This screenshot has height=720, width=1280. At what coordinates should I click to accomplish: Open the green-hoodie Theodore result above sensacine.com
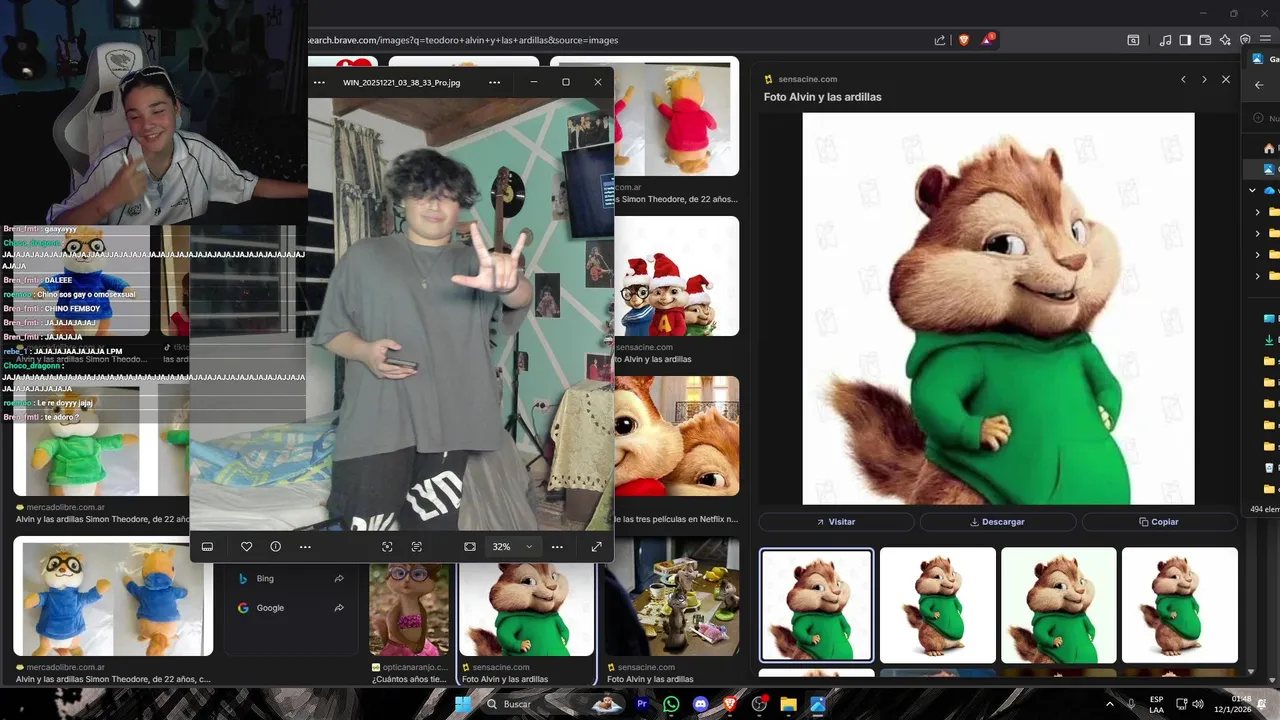(526, 609)
